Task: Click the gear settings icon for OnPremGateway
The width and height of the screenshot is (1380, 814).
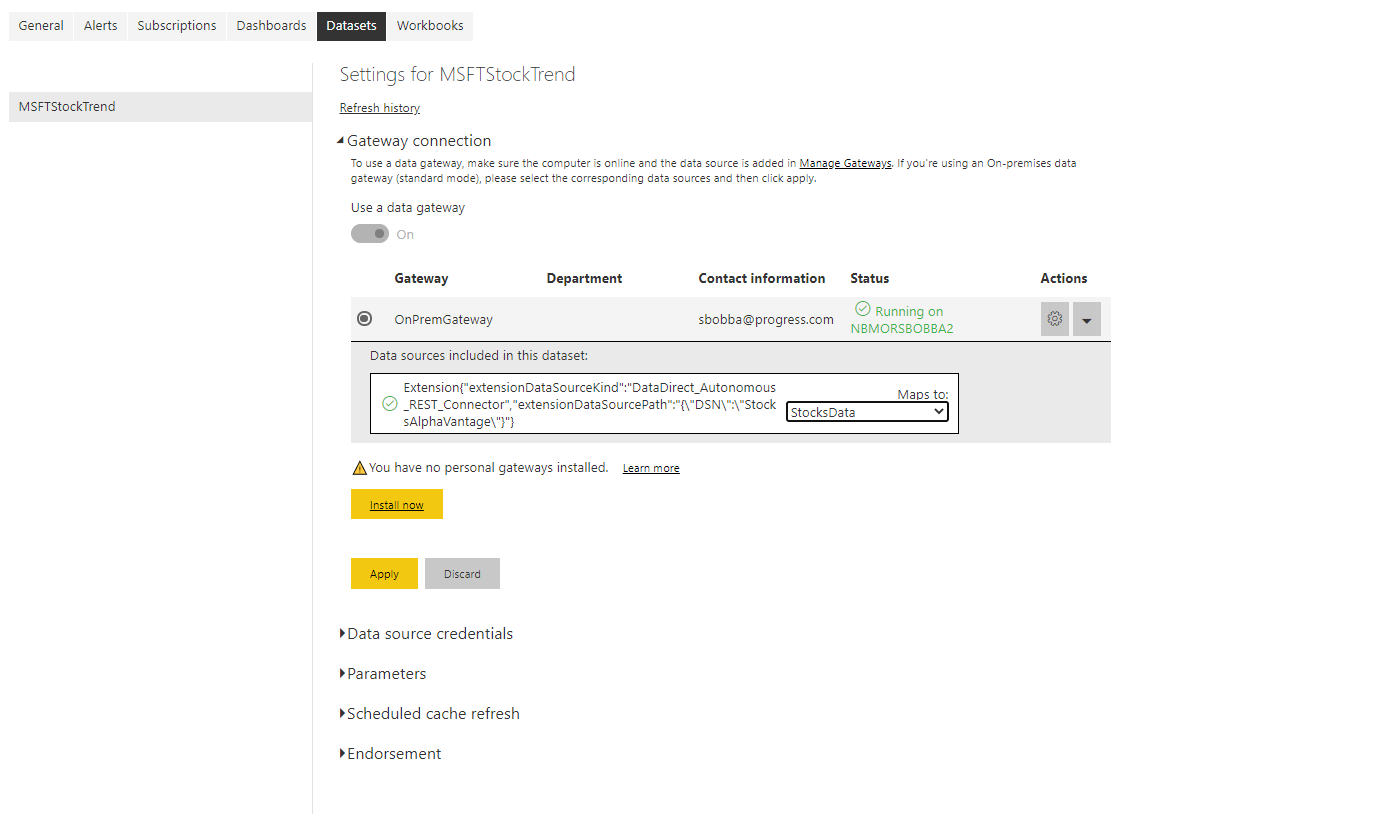Action: [1054, 319]
